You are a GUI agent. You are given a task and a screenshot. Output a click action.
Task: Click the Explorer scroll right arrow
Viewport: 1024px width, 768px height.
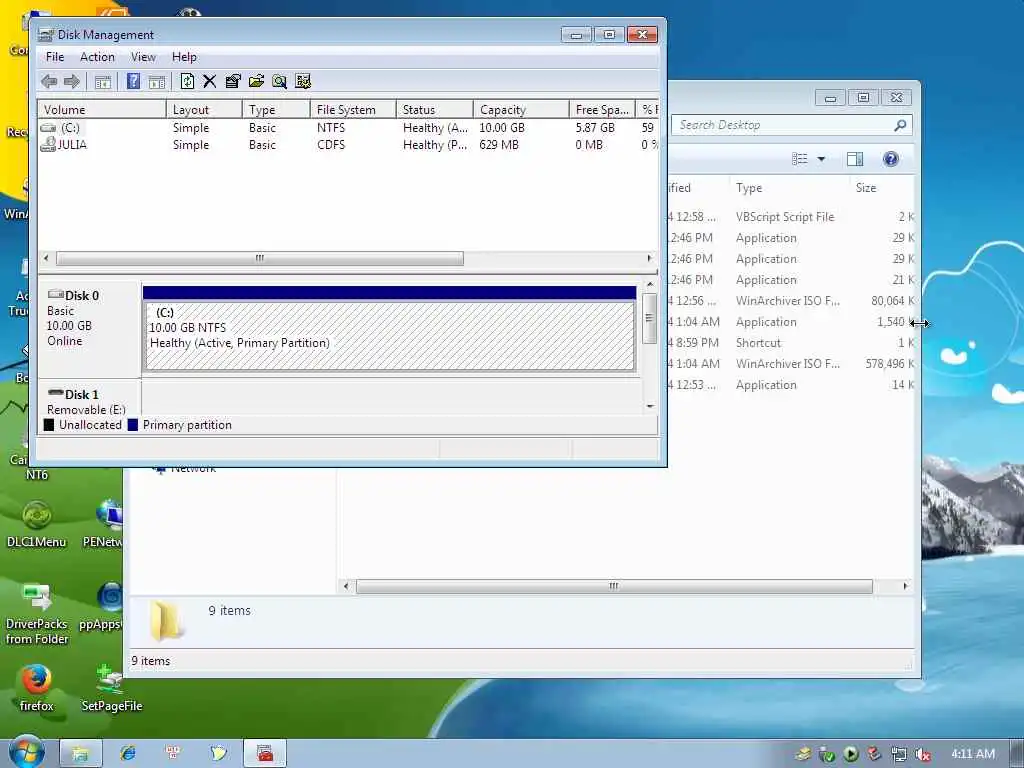click(905, 586)
